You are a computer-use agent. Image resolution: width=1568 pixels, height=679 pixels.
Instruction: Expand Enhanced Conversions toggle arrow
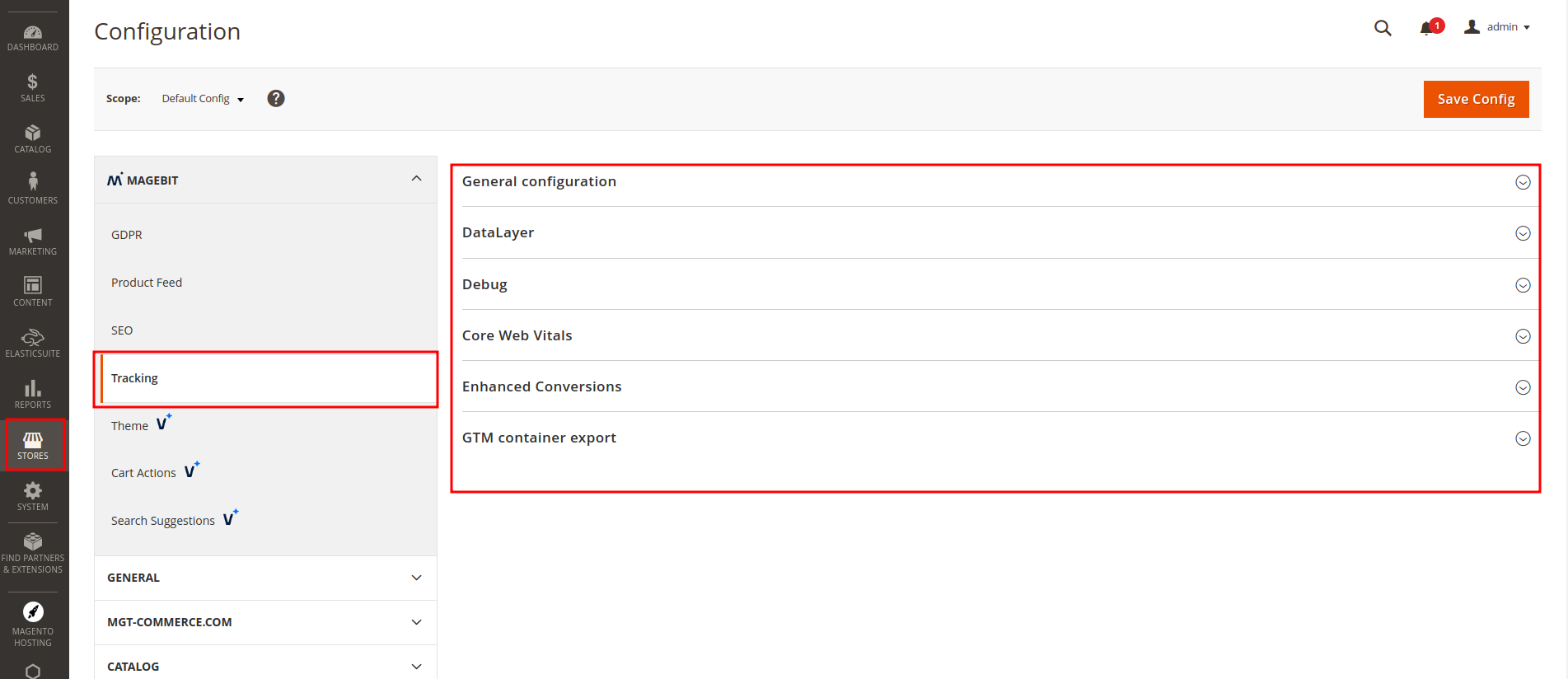click(x=1523, y=387)
